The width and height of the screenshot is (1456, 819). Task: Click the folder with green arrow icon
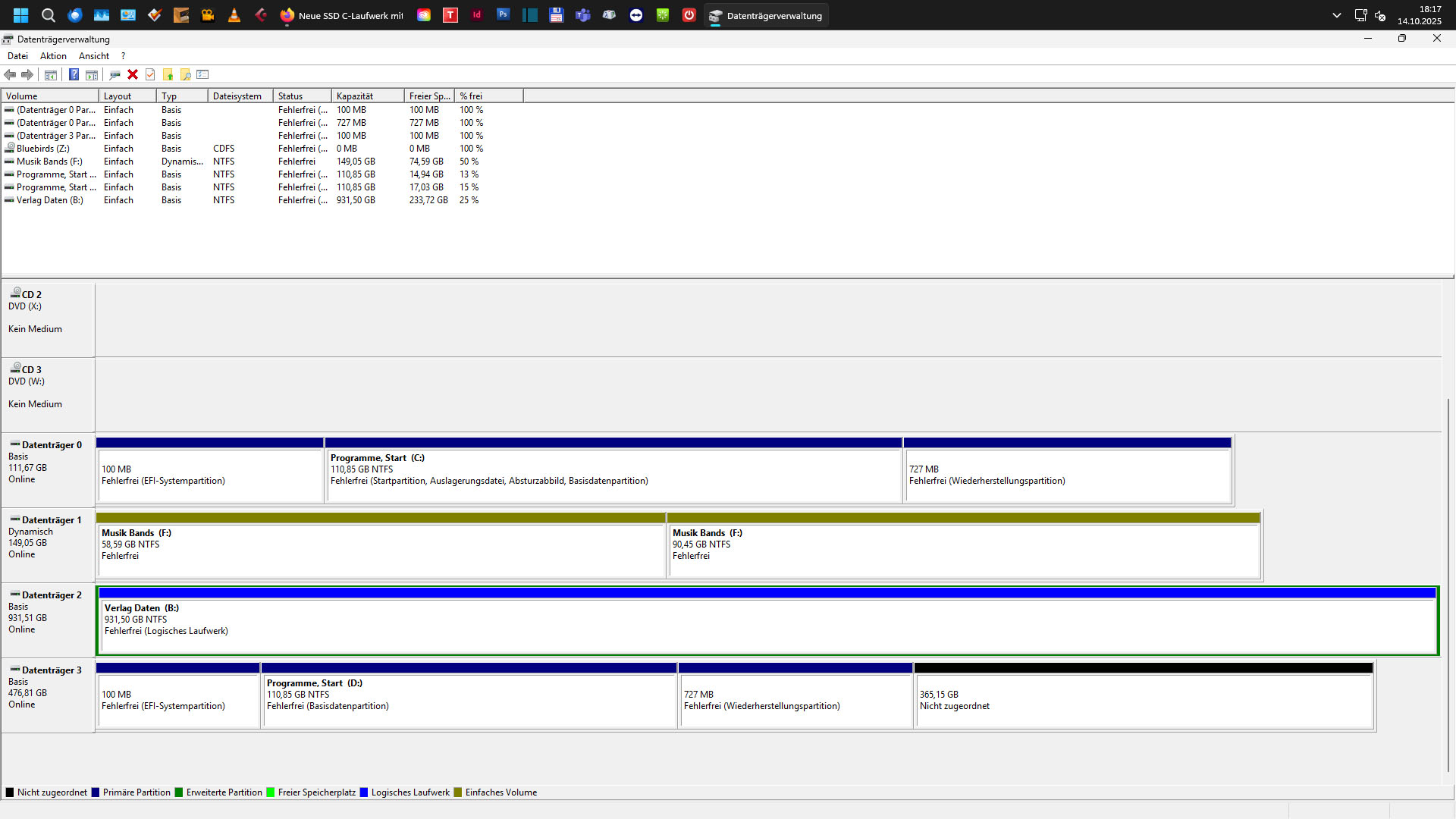click(x=168, y=74)
